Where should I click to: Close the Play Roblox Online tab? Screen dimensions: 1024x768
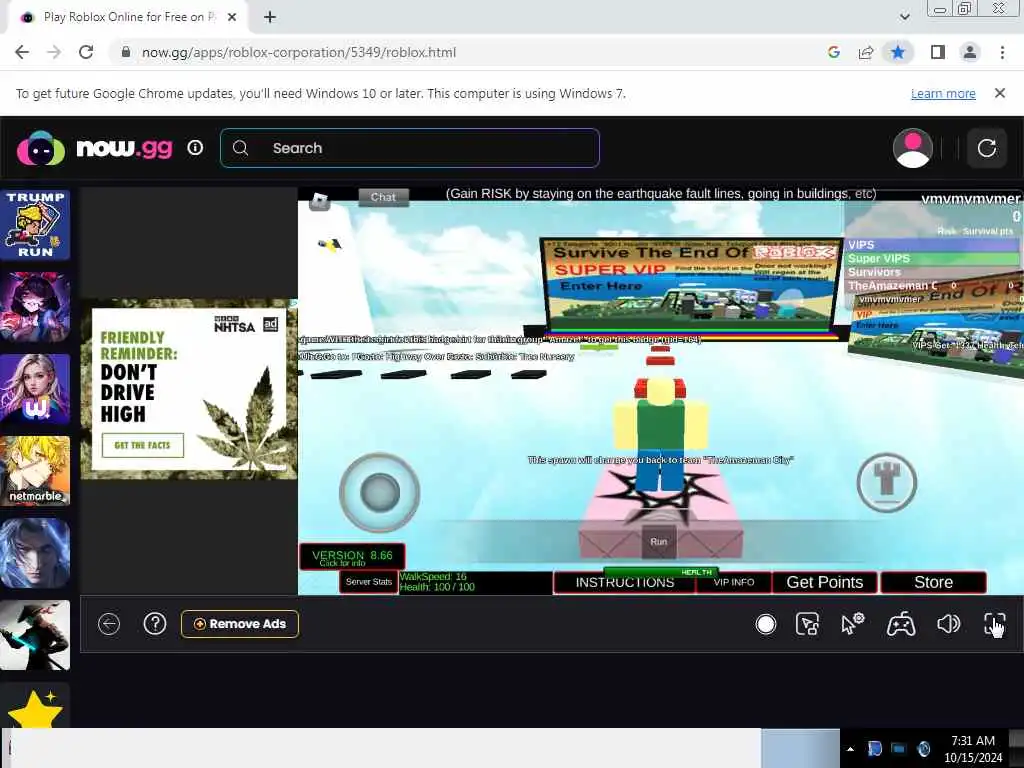click(x=232, y=17)
